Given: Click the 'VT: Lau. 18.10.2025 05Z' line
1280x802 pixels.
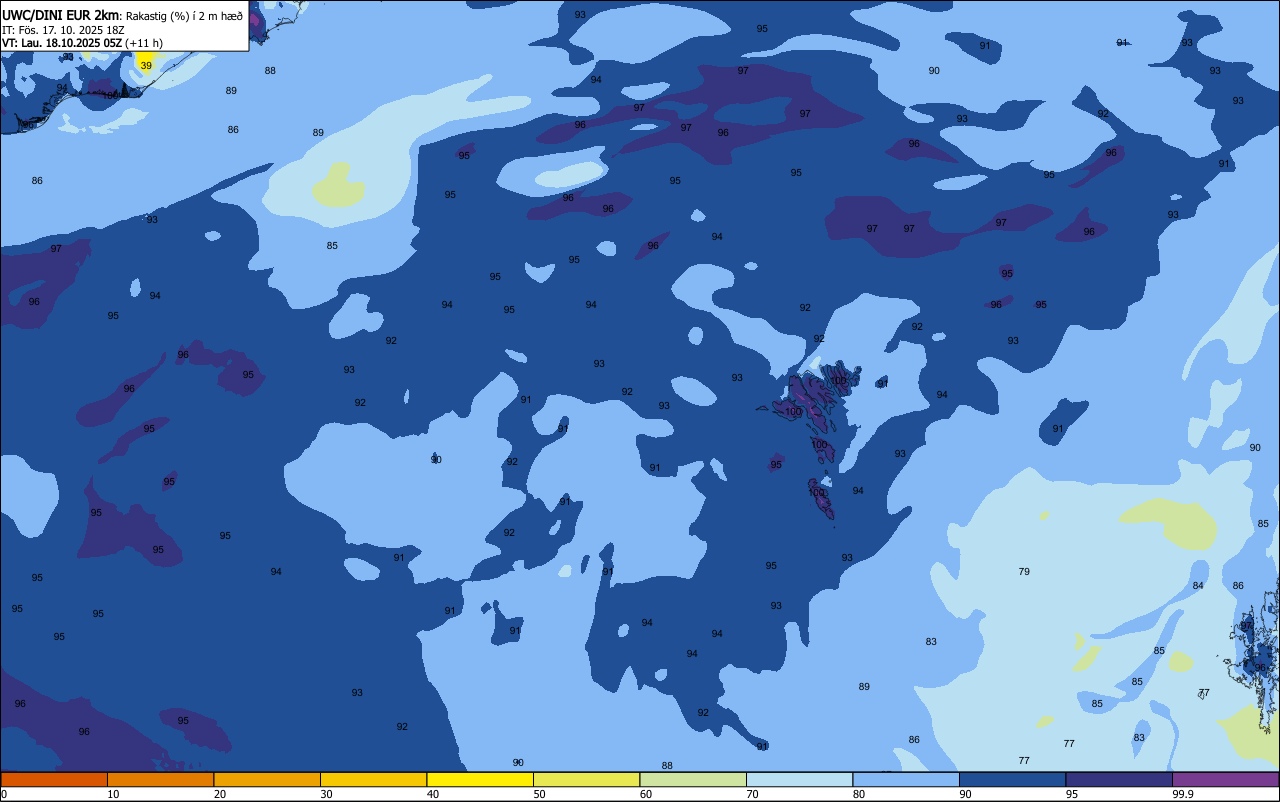Looking at the screenshot, I should point(62,43).
